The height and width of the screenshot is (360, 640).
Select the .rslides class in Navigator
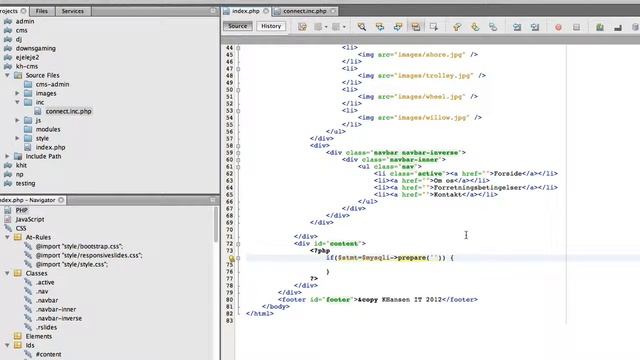point(47,327)
